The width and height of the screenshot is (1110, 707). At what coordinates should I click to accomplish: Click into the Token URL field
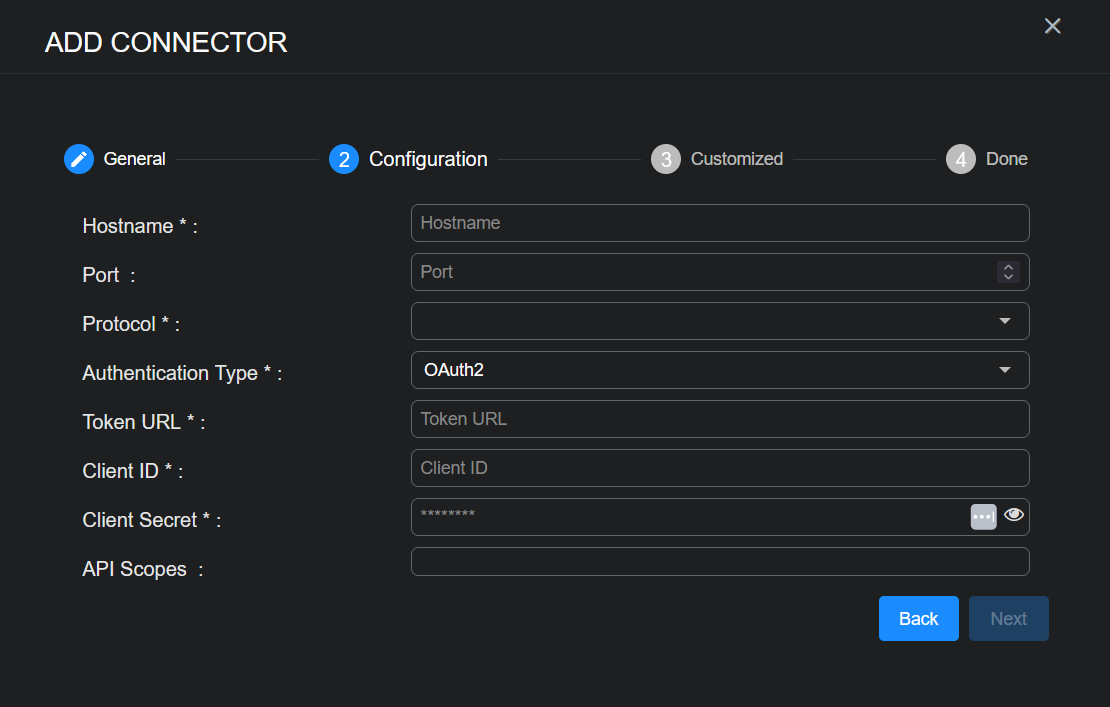[719, 419]
